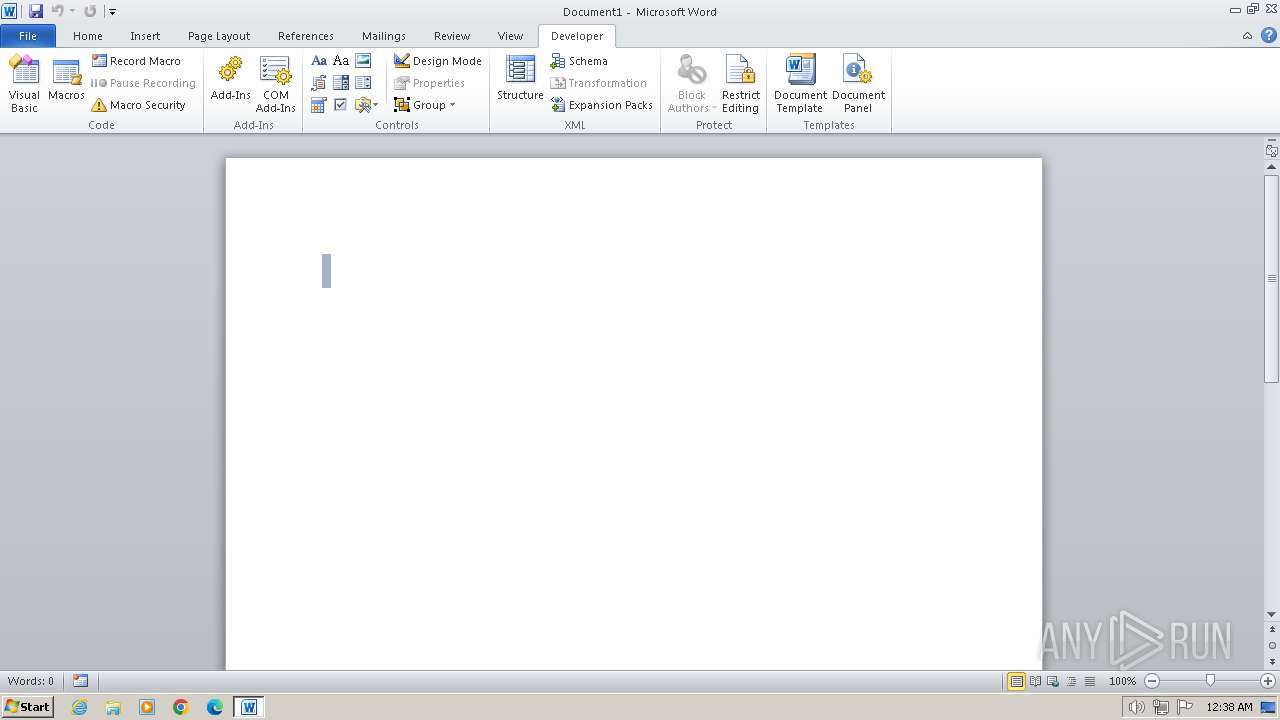Click the Word application icon menu

point(9,11)
